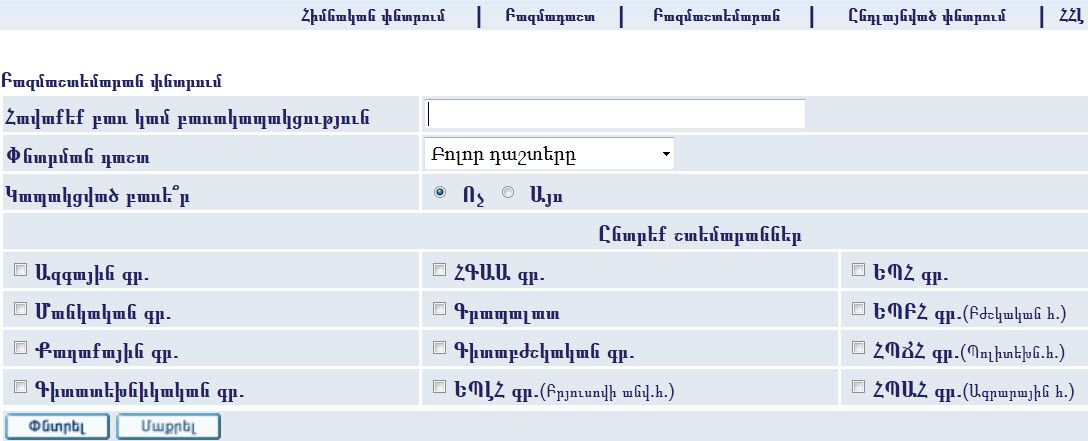Enable the ՀԳԱԱ գր. database checkbox
Image resolution: width=1088 pixels, height=441 pixels.
[x=439, y=270]
